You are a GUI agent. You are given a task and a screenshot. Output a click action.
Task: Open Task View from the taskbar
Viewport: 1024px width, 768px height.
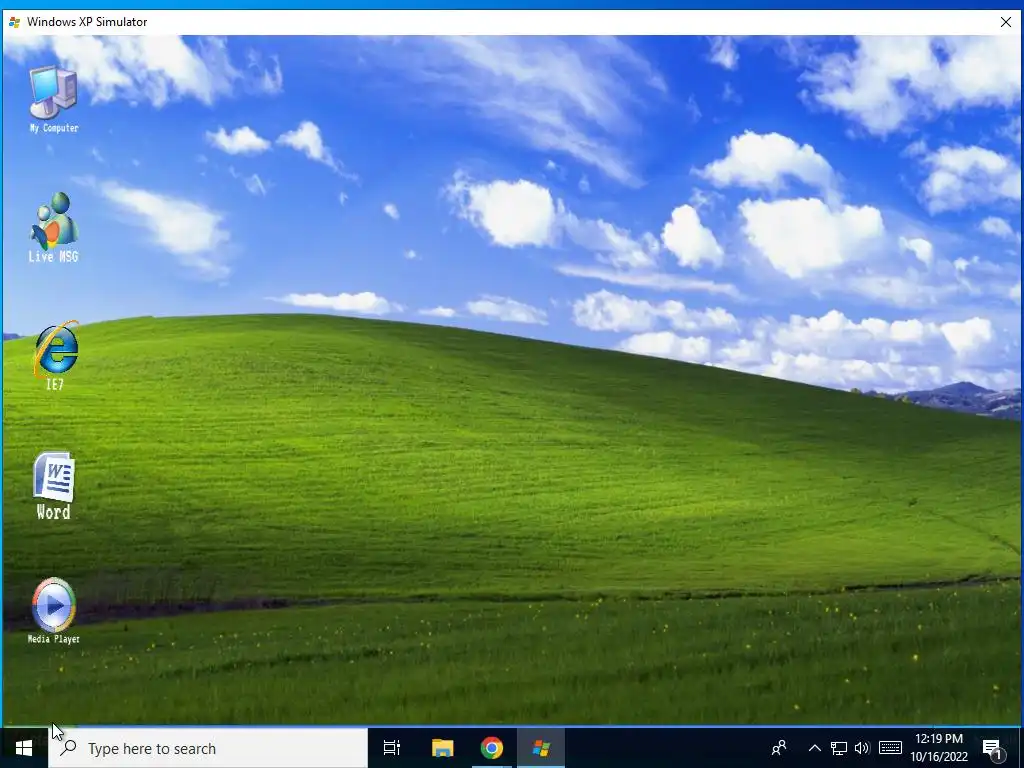pyautogui.click(x=392, y=748)
